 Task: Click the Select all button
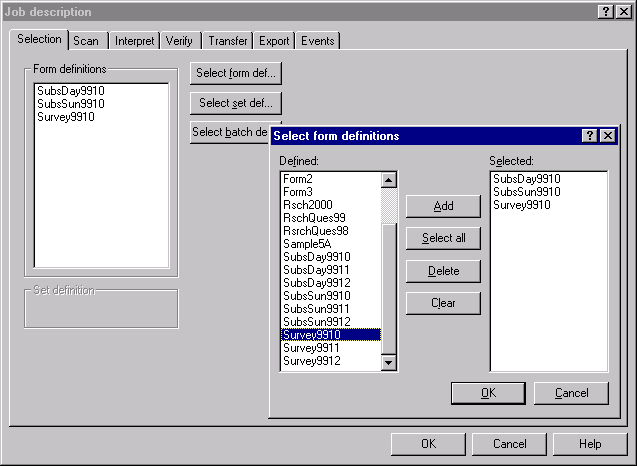coord(443,238)
